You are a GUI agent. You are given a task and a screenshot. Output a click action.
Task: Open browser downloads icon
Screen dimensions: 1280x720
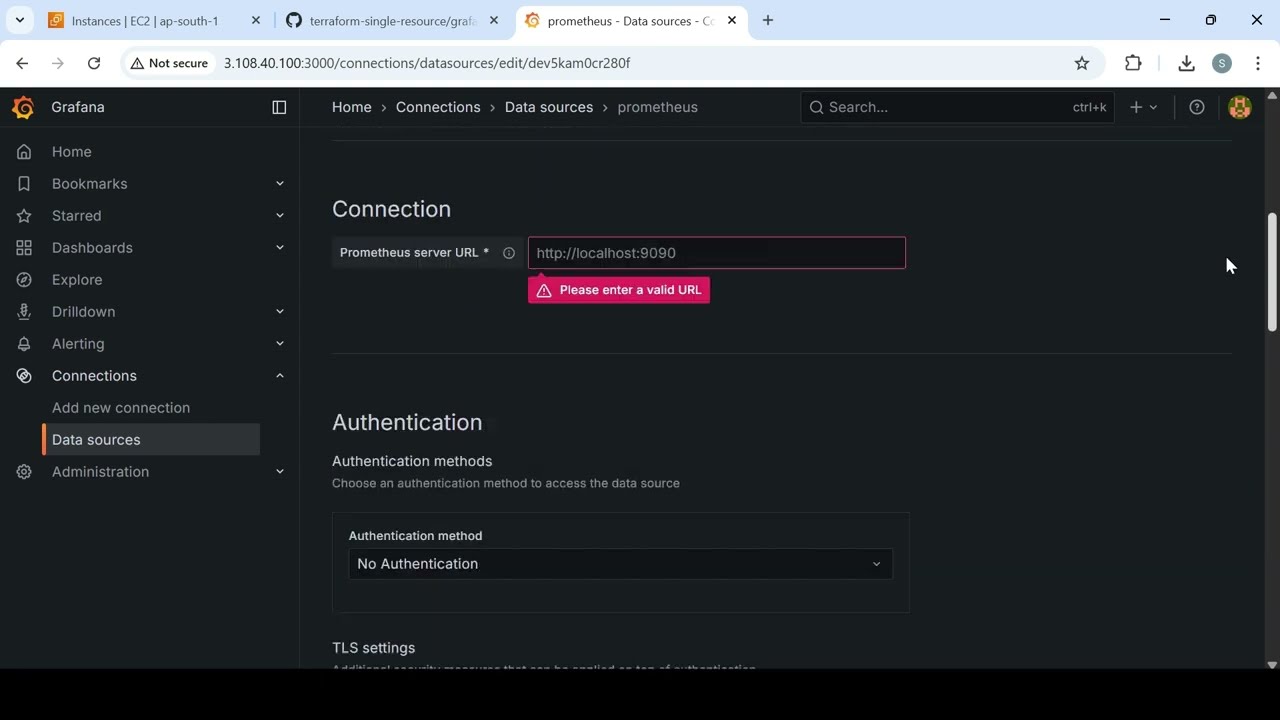coord(1186,63)
